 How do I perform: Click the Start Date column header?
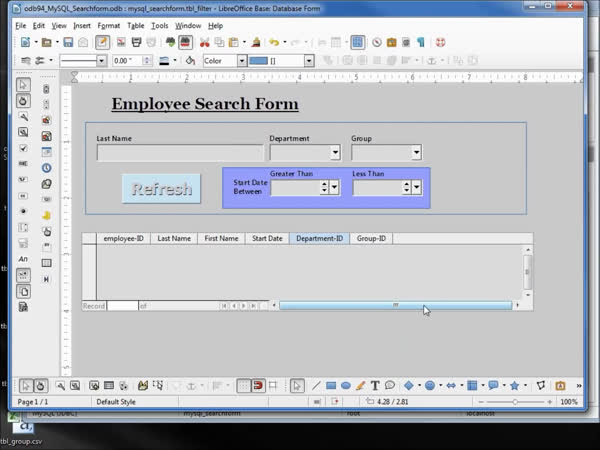pyautogui.click(x=267, y=239)
